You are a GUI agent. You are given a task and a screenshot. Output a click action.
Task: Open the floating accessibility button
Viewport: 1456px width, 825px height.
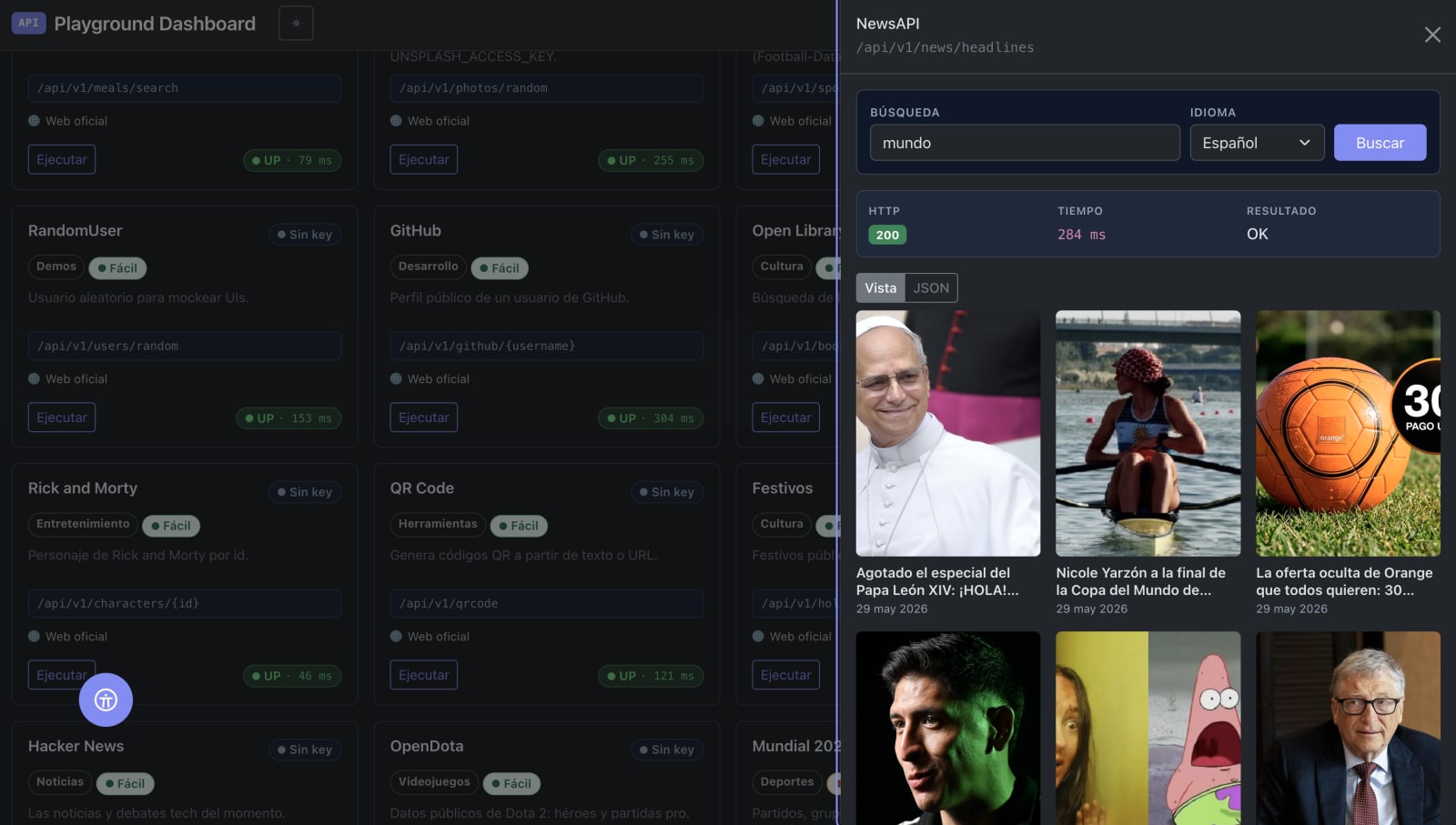[x=106, y=699]
